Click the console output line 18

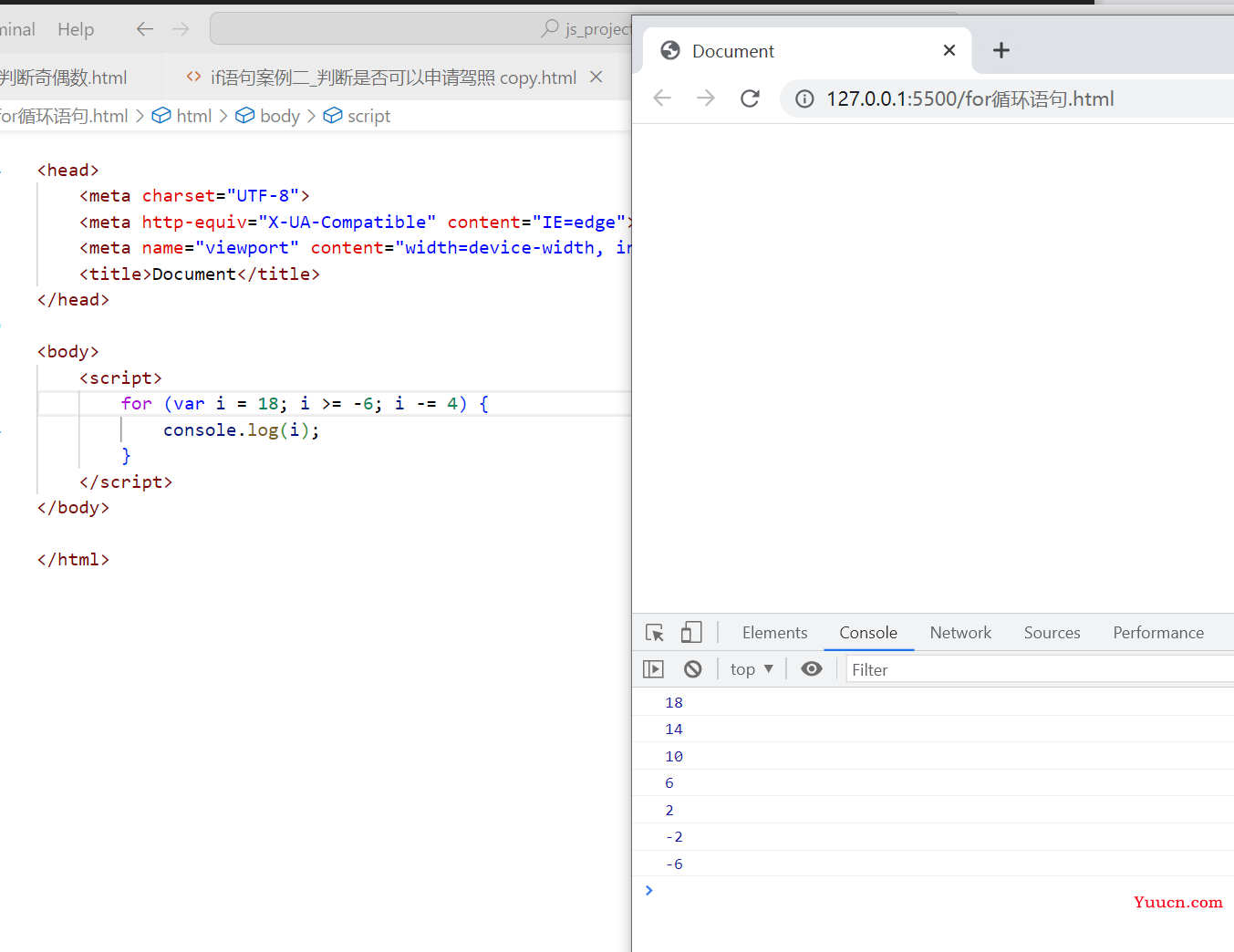tap(933, 702)
